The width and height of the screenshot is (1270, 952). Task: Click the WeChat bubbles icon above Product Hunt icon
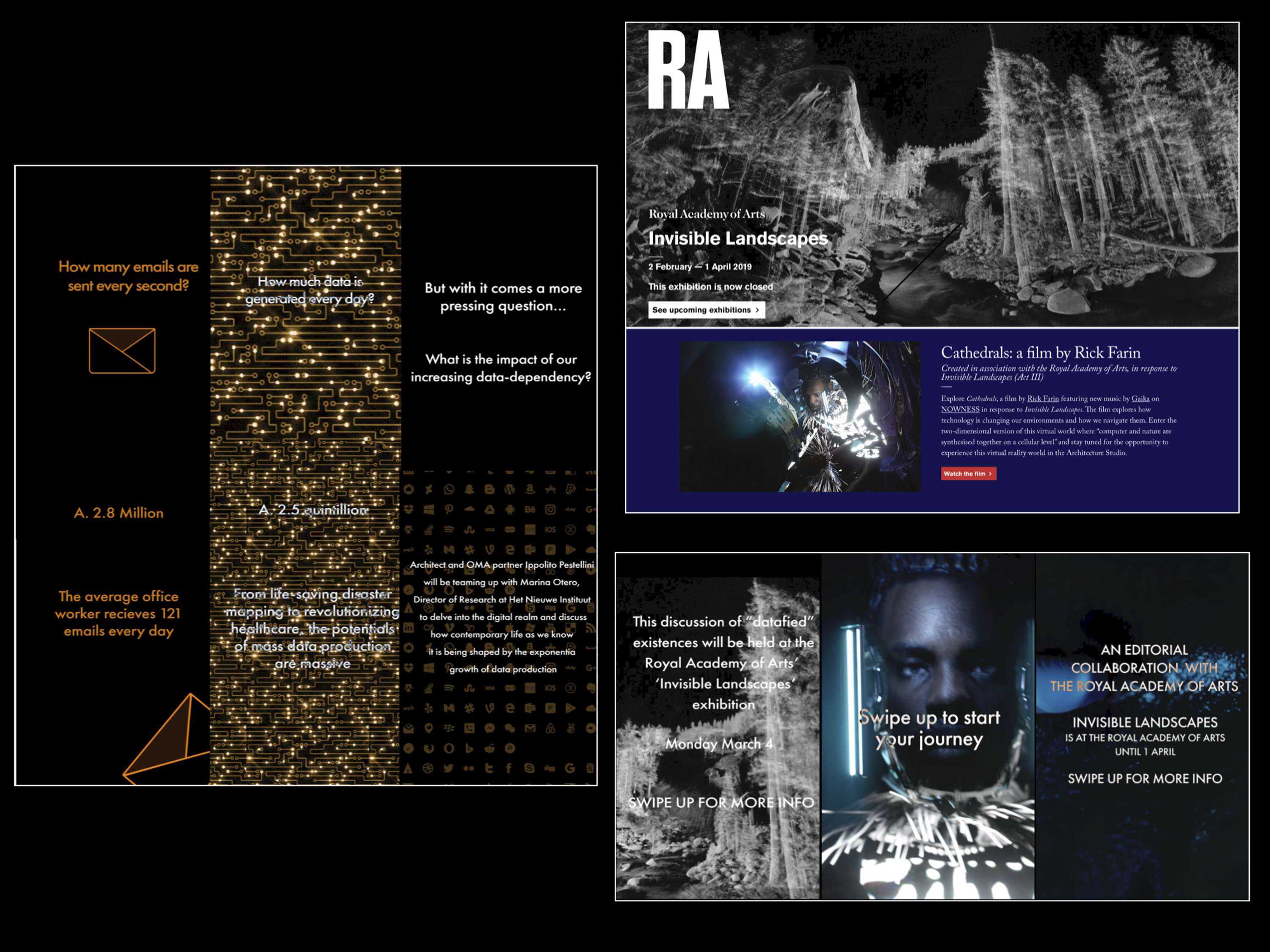pyautogui.click(x=510, y=728)
